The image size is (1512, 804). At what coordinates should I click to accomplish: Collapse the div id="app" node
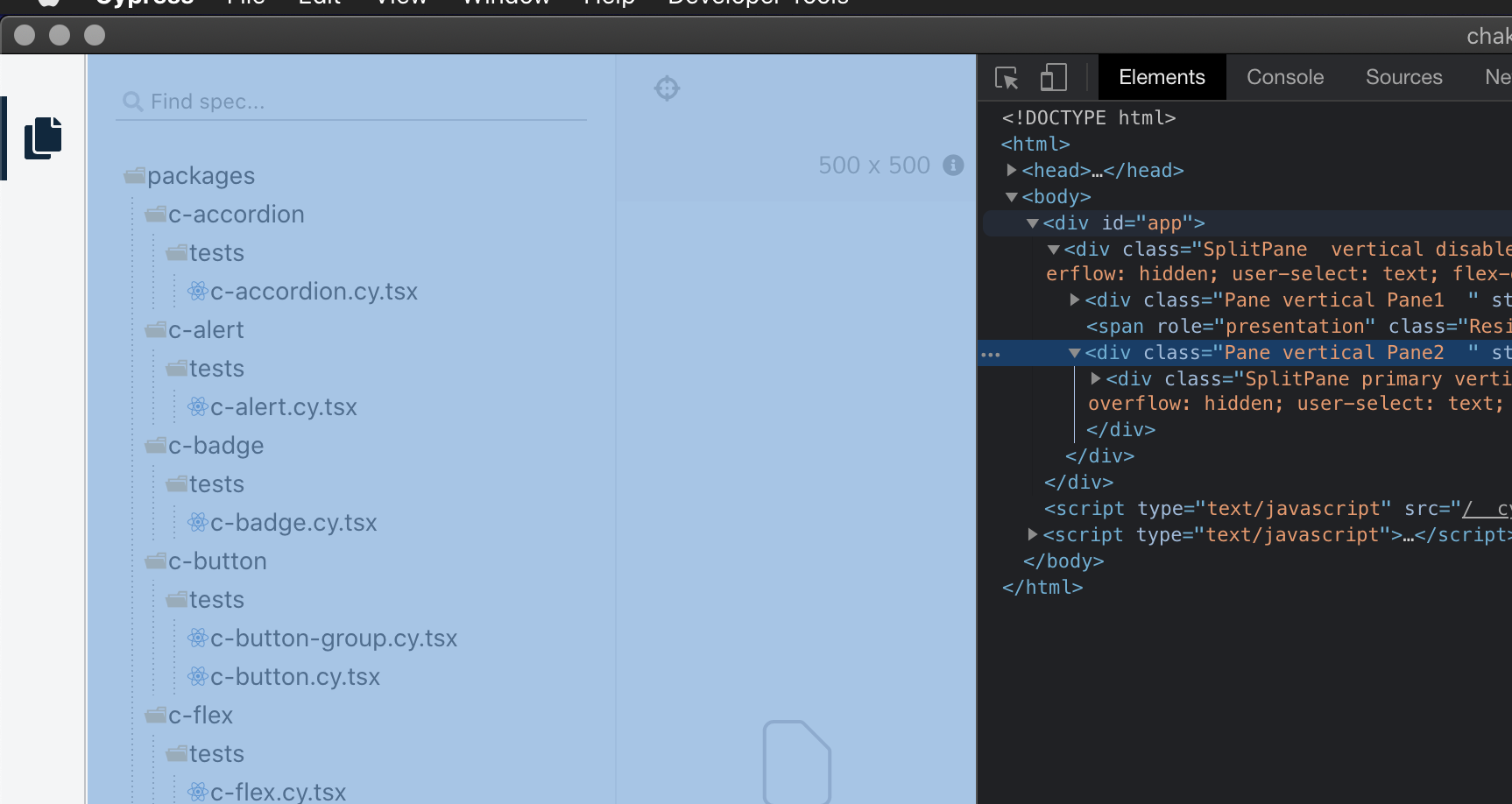tap(1033, 223)
